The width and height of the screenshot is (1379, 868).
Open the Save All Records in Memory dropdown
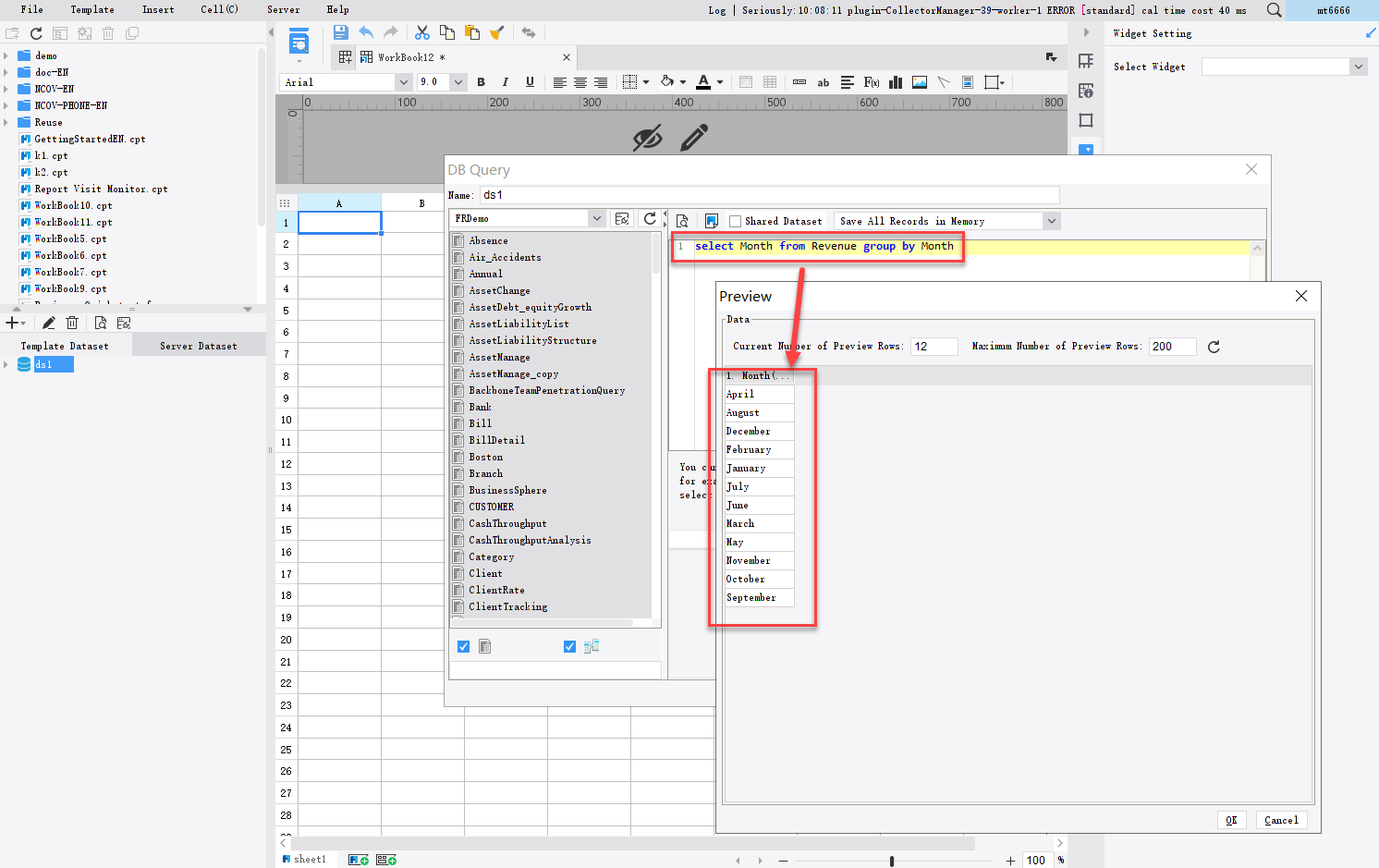pyautogui.click(x=1051, y=221)
